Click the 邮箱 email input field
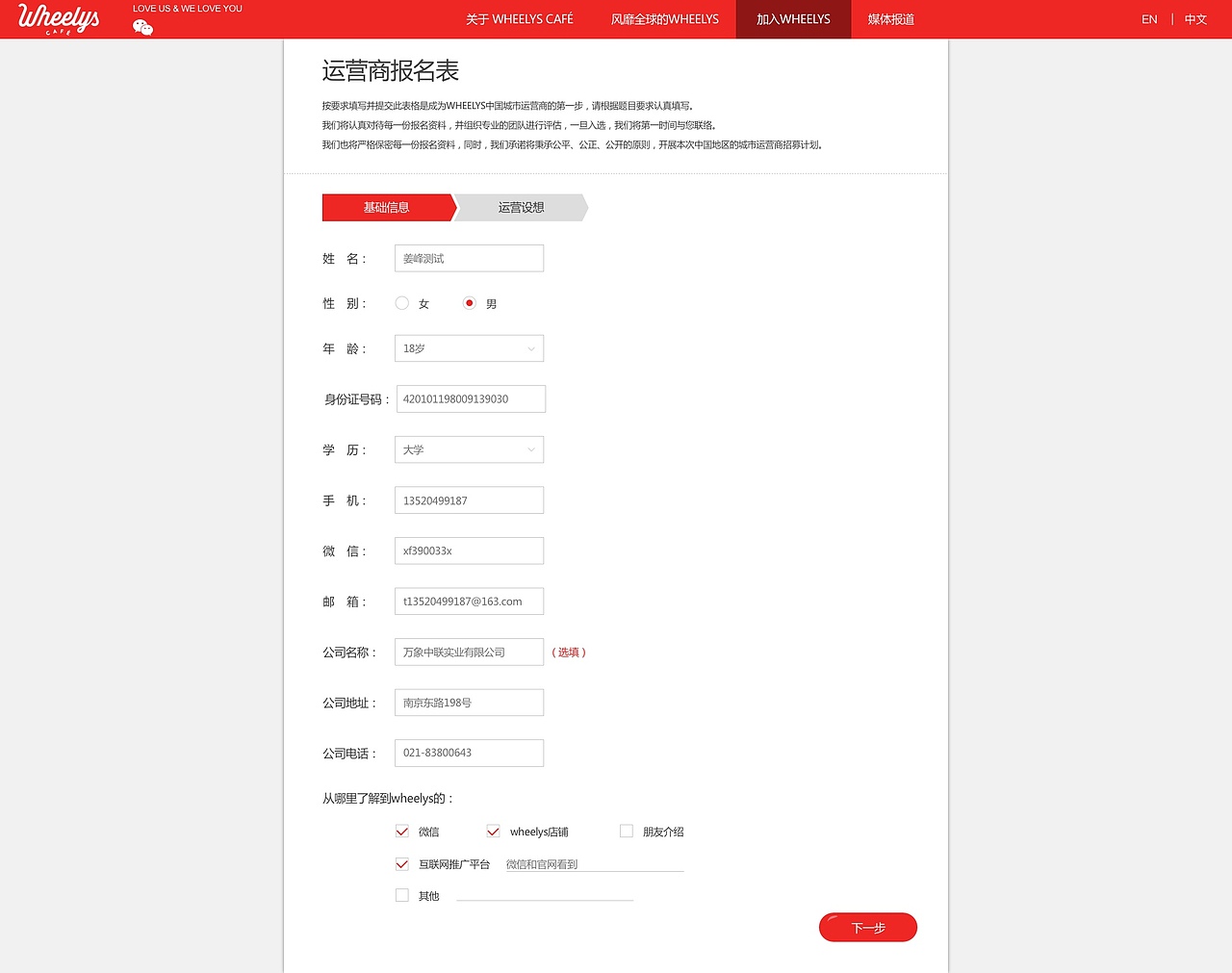 coord(469,601)
